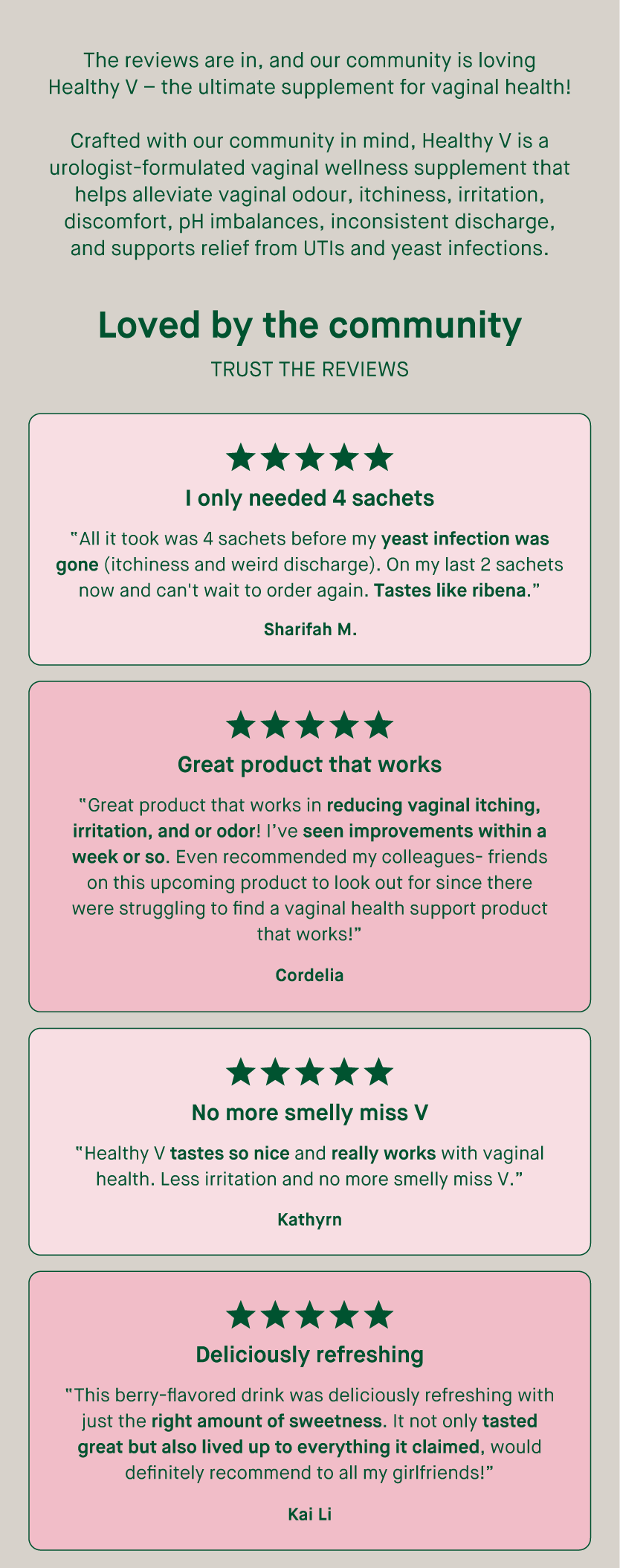Click the fifth star in Sharifah M.'s review
Viewport: 620px width, 1568px height.
[379, 457]
